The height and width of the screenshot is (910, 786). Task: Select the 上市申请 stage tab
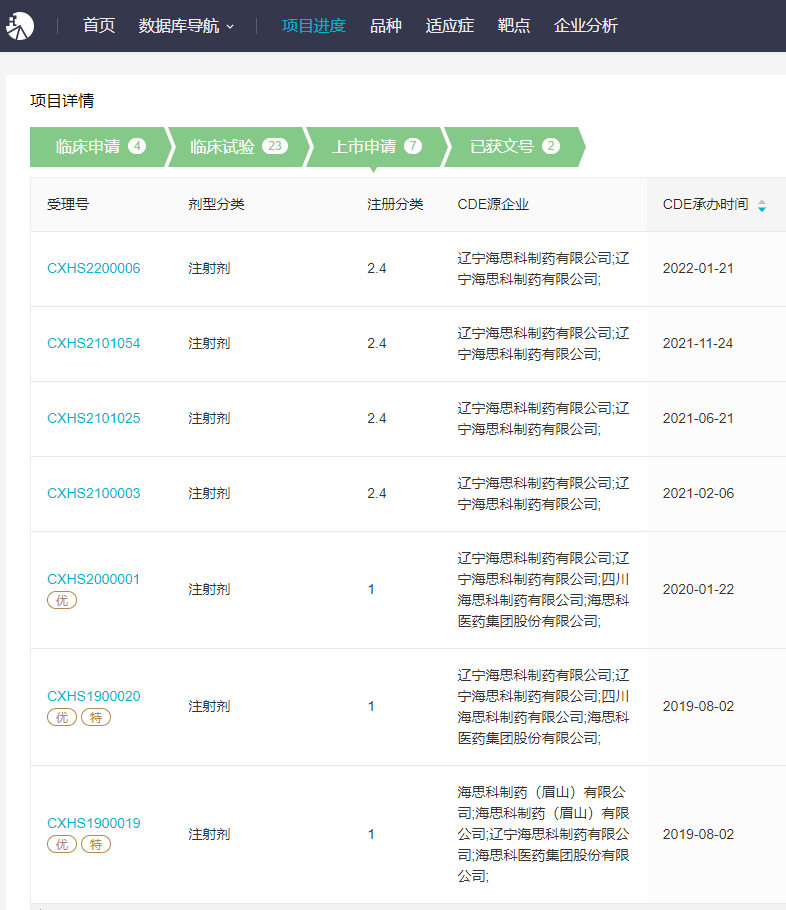[x=375, y=147]
